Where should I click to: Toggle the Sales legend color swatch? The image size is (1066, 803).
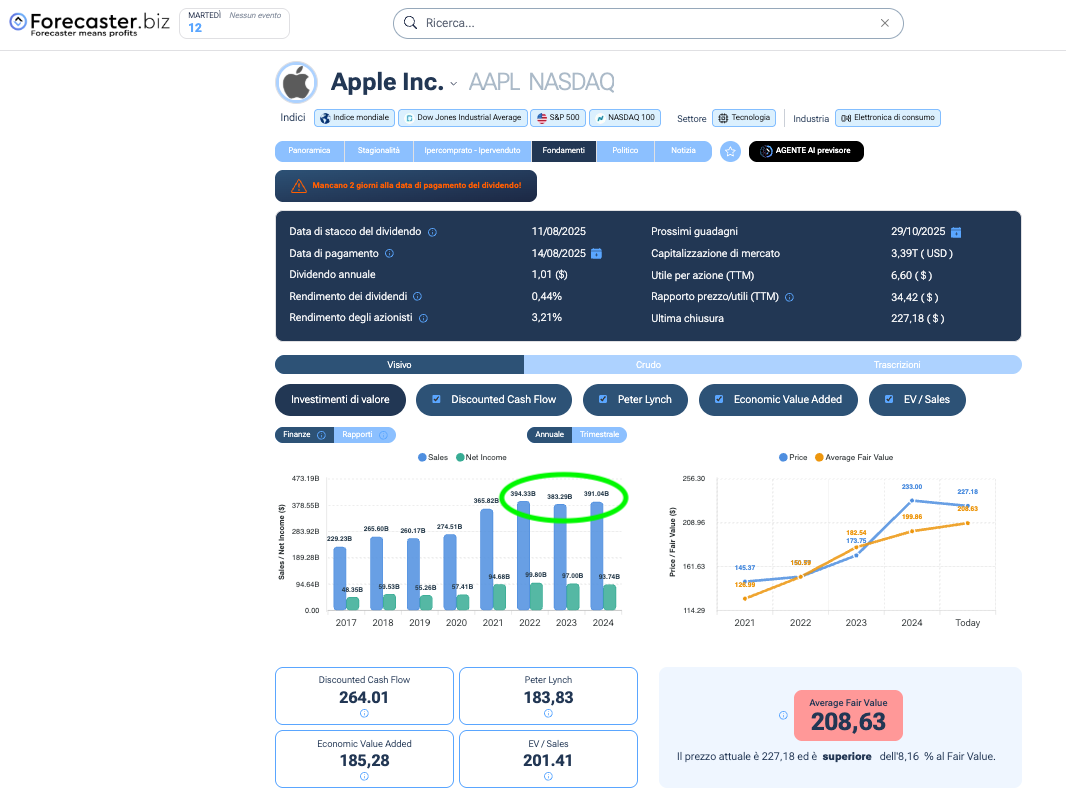[x=422, y=458]
